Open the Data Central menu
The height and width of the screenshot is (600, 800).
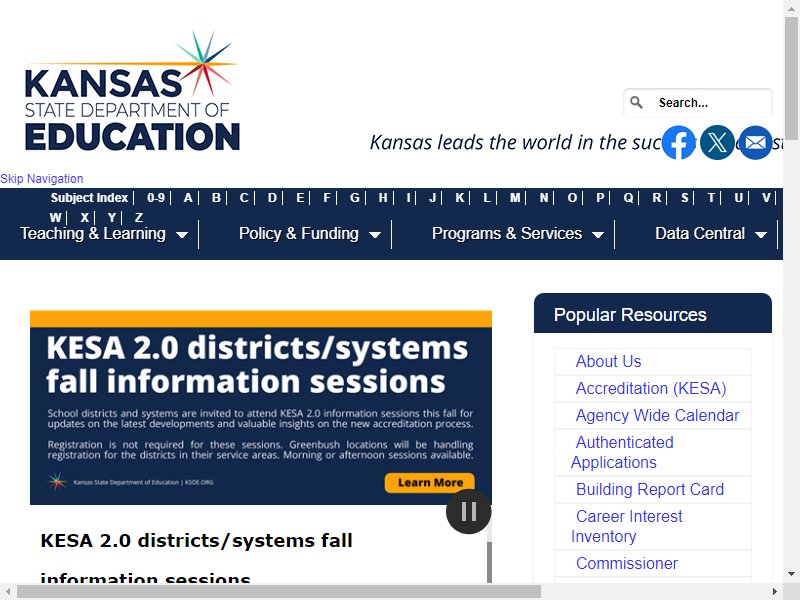699,234
